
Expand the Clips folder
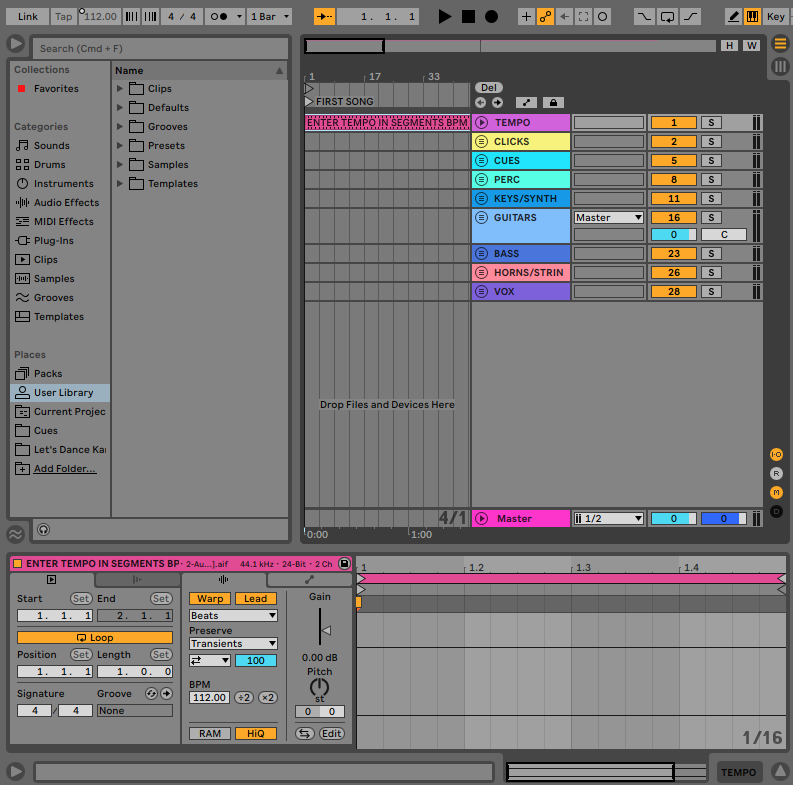pos(120,89)
